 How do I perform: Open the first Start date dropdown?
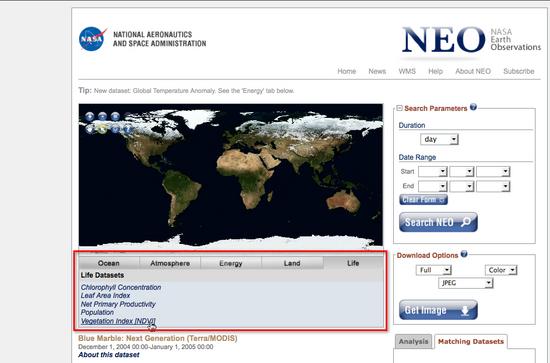click(432, 172)
